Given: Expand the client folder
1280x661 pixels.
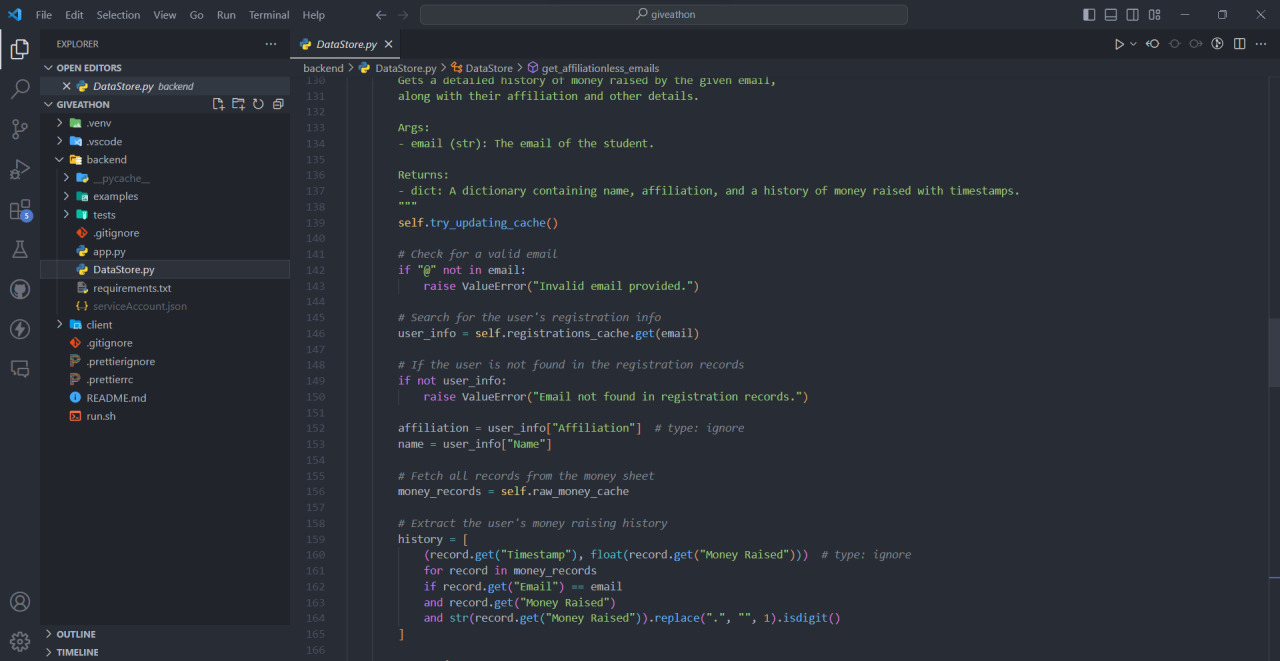Looking at the screenshot, I should click(x=99, y=325).
